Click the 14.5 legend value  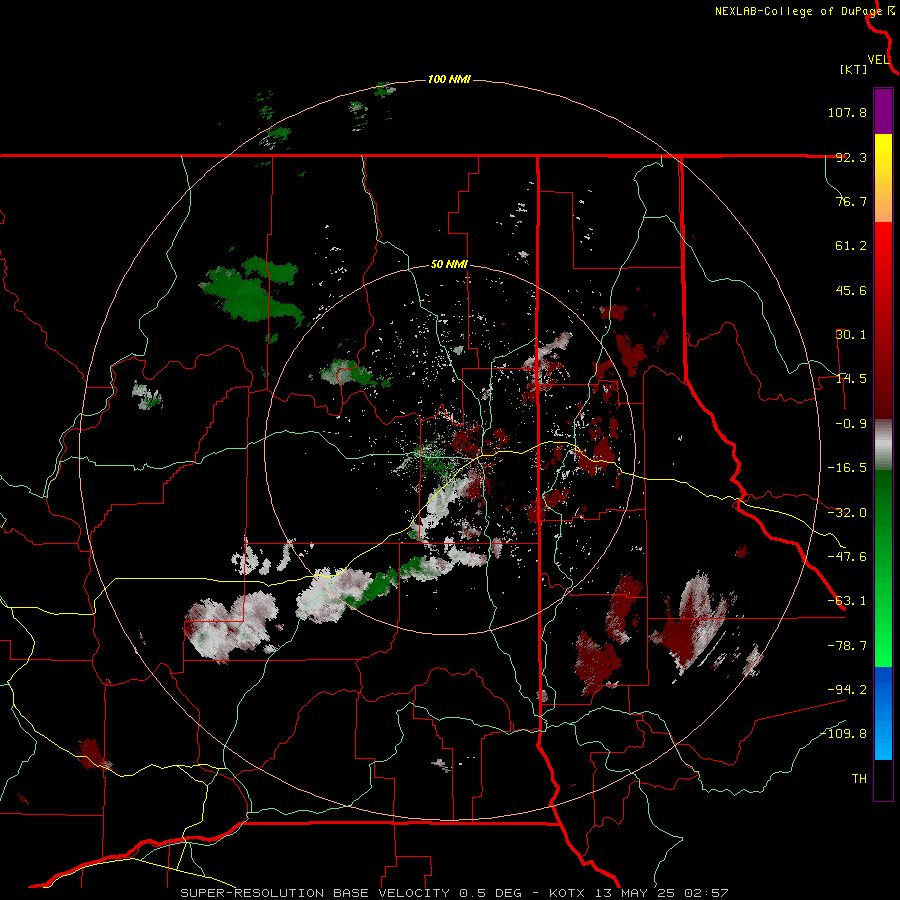(851, 379)
